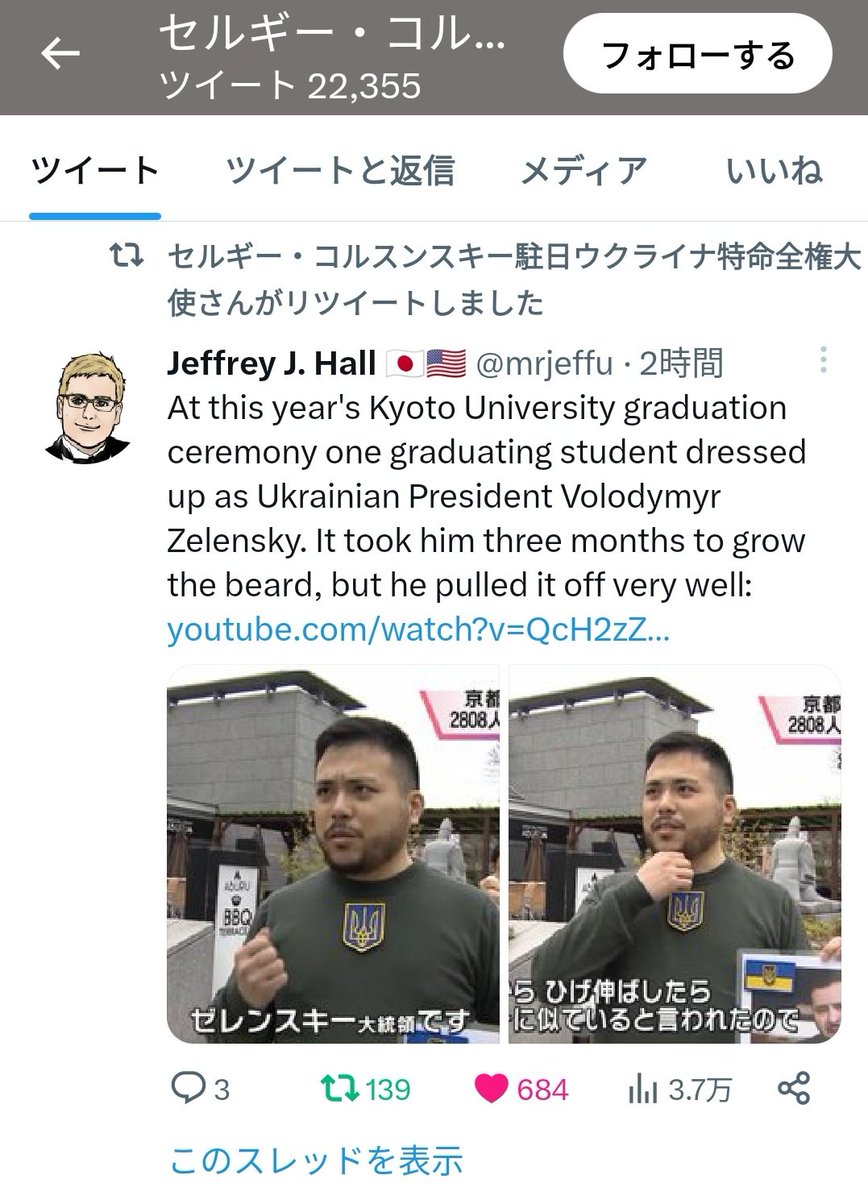Open the view analytics bar-chart icon
Image resolution: width=868 pixels, height=1200 pixels.
click(x=643, y=1088)
